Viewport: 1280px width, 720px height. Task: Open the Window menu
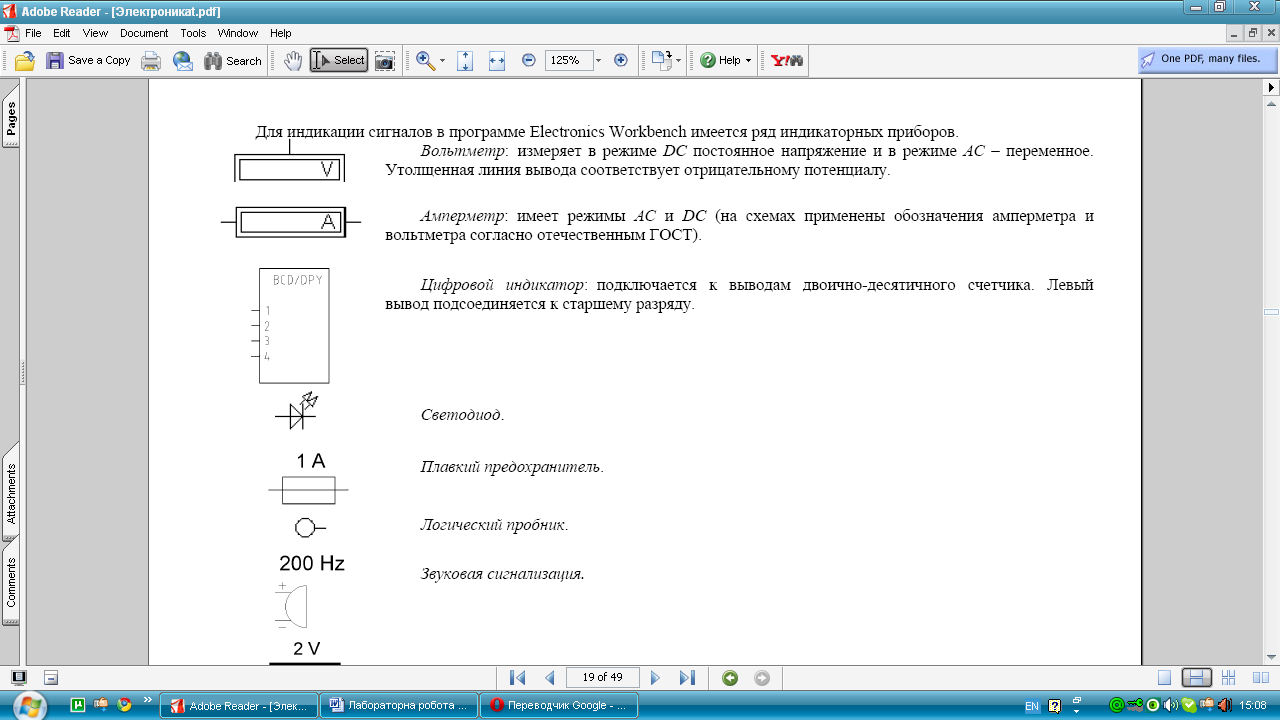click(x=238, y=33)
